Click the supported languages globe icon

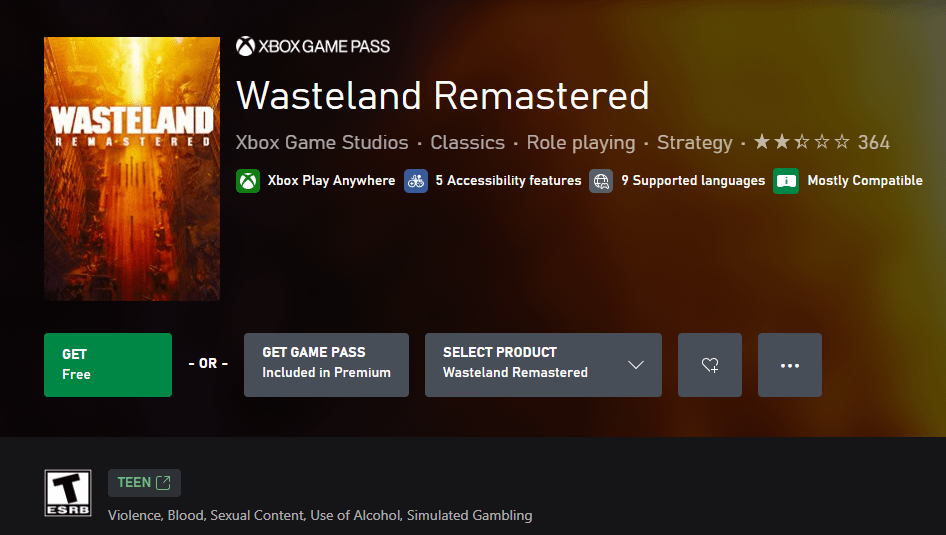click(x=601, y=181)
